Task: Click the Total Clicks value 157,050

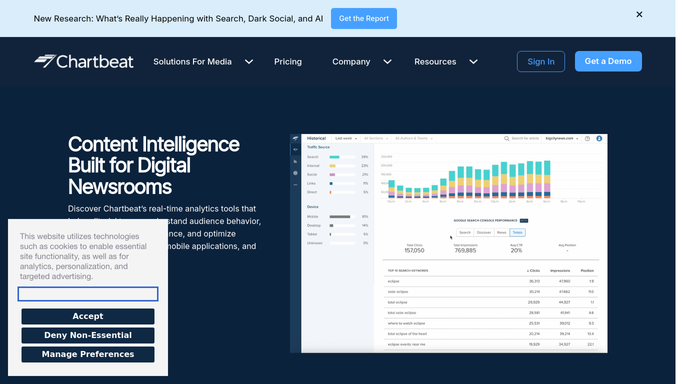Action: click(414, 251)
